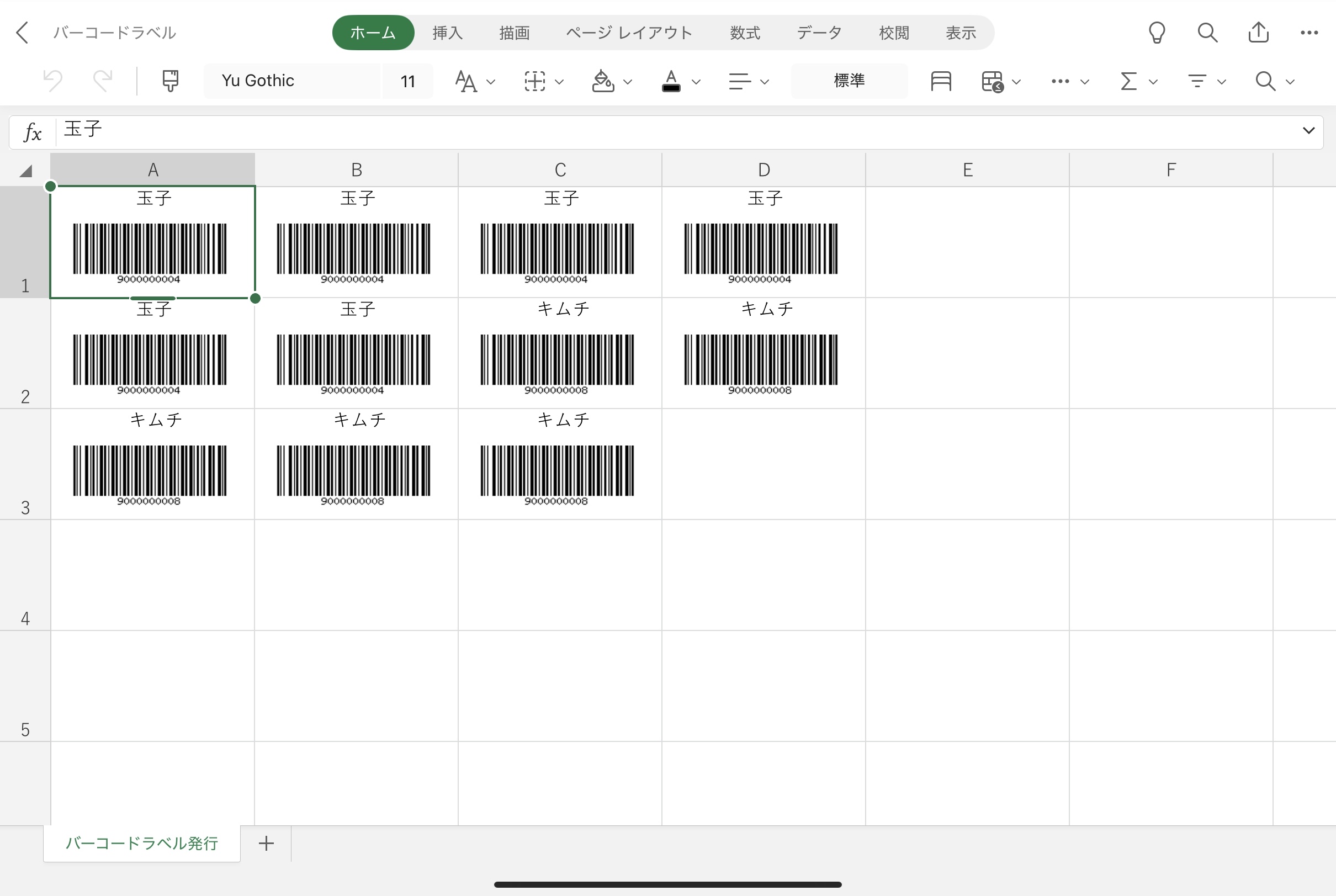Screen dimensions: 1336x896
Task: Expand the AutoSum dropdown arrow
Action: [x=1153, y=82]
